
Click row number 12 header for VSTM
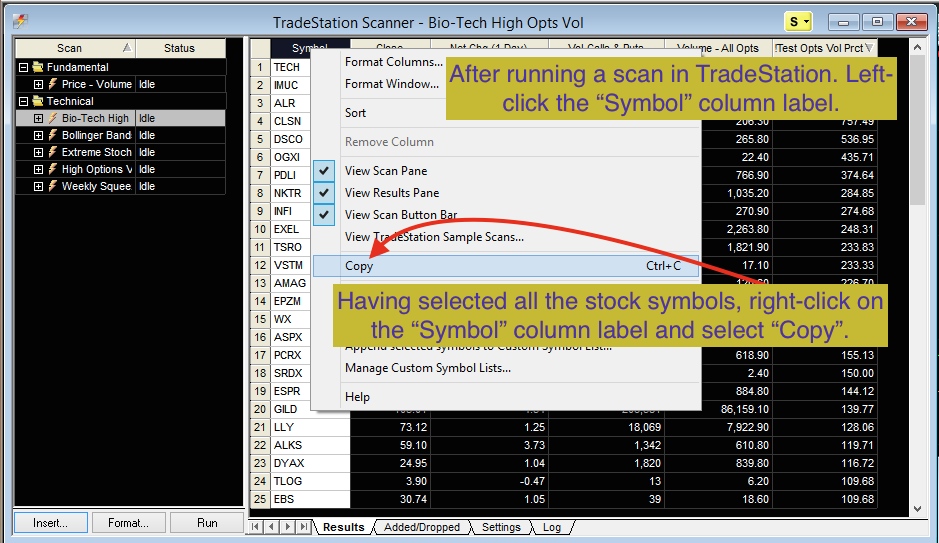[260, 265]
